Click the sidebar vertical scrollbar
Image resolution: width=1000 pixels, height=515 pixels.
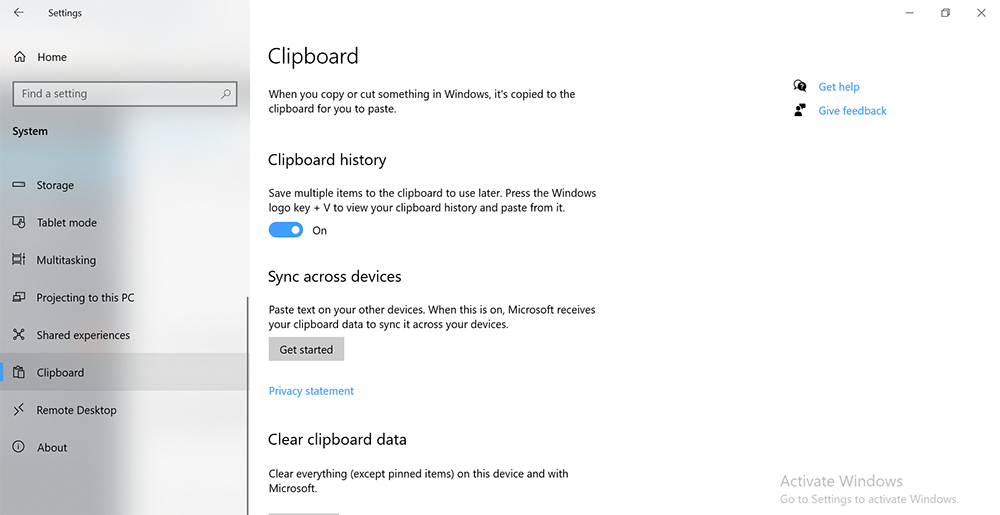point(247,405)
